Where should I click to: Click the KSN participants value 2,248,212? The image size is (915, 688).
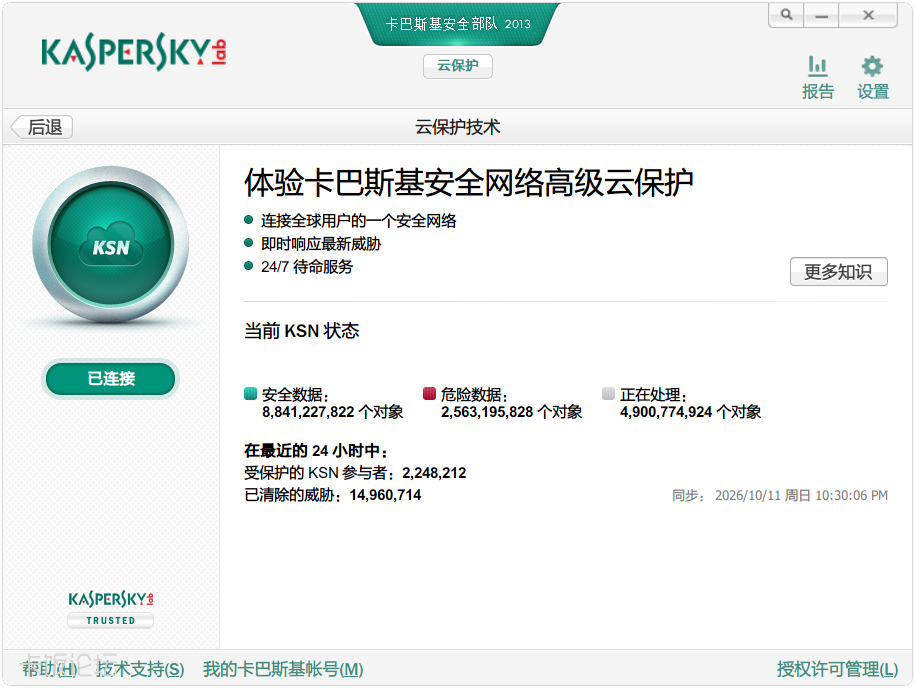[x=434, y=473]
